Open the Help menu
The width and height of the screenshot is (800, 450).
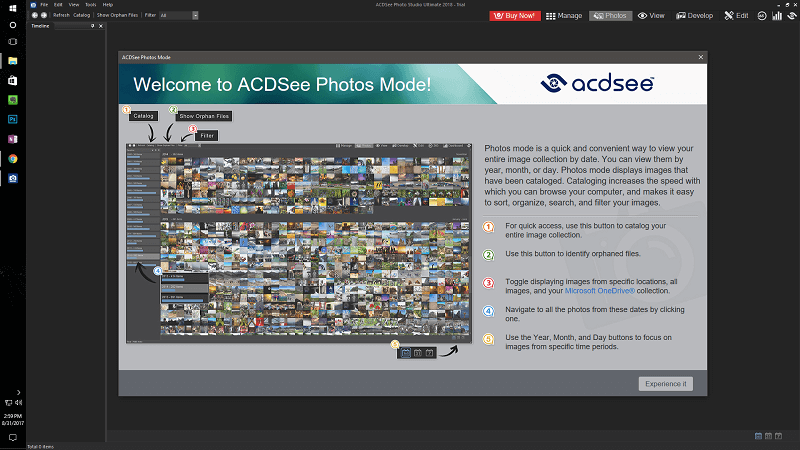108,5
